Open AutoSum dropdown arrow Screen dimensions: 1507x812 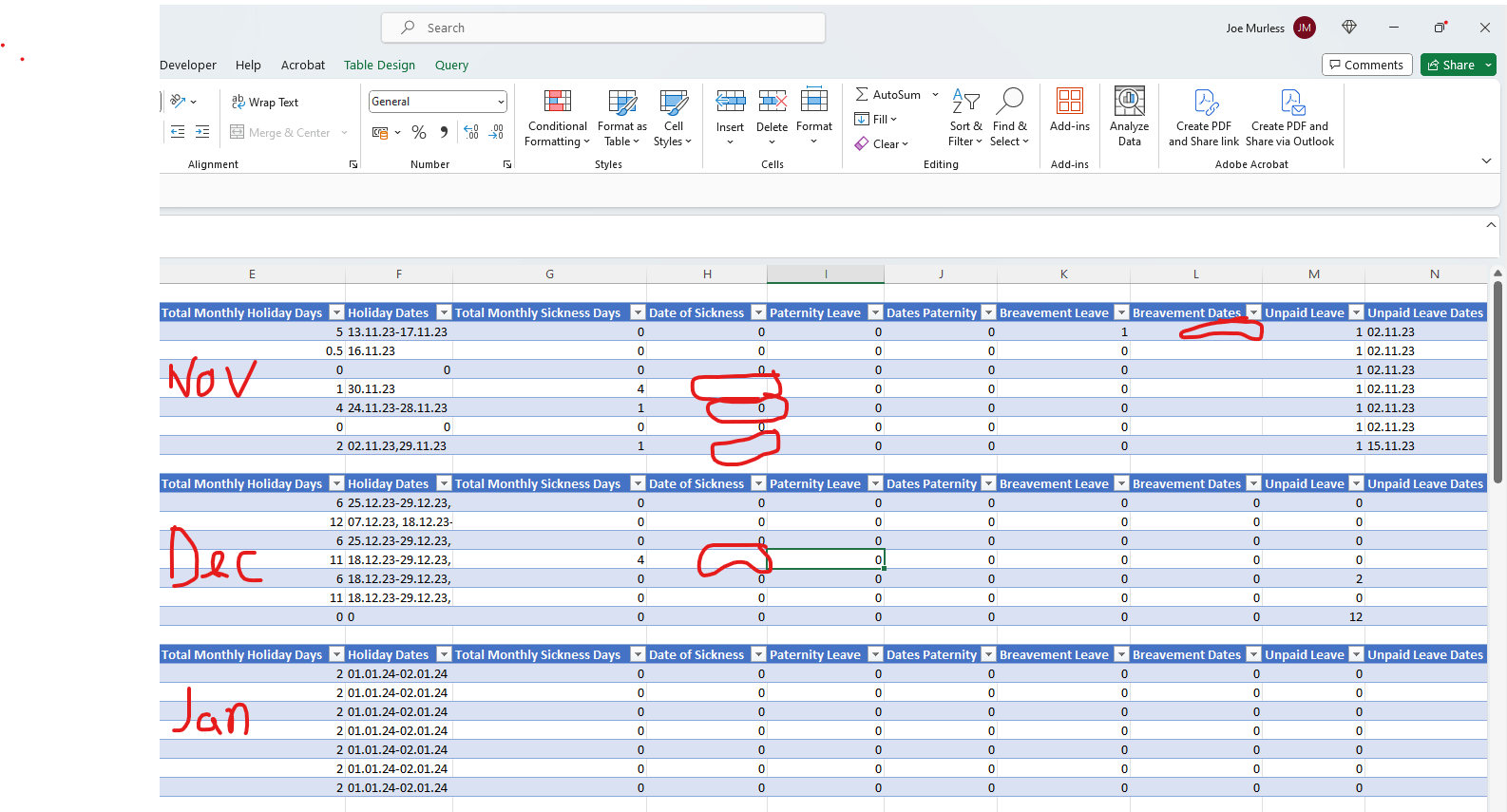tap(935, 94)
